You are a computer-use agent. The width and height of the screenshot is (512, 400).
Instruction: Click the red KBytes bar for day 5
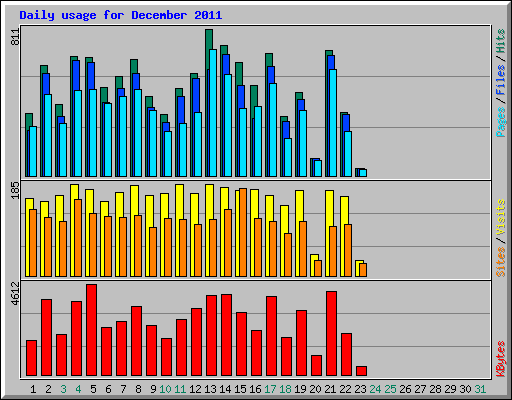92,330
